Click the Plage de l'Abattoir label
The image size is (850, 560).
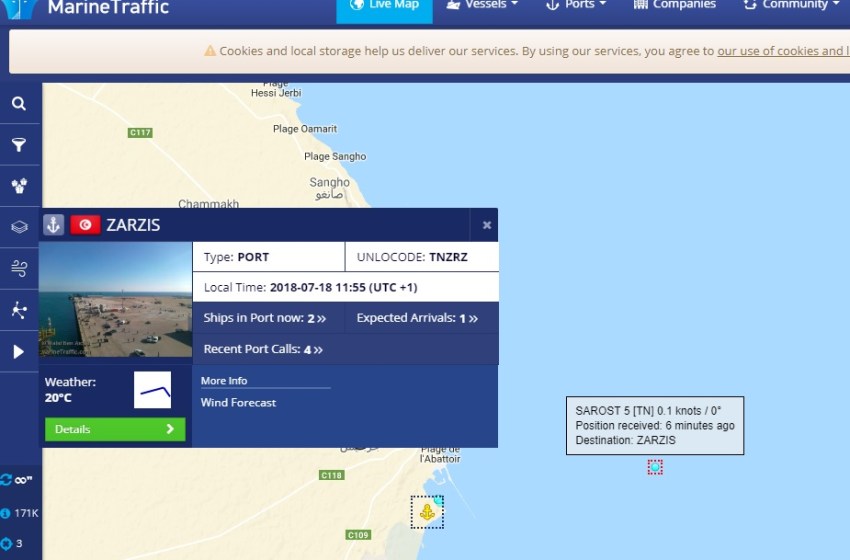tap(440, 454)
